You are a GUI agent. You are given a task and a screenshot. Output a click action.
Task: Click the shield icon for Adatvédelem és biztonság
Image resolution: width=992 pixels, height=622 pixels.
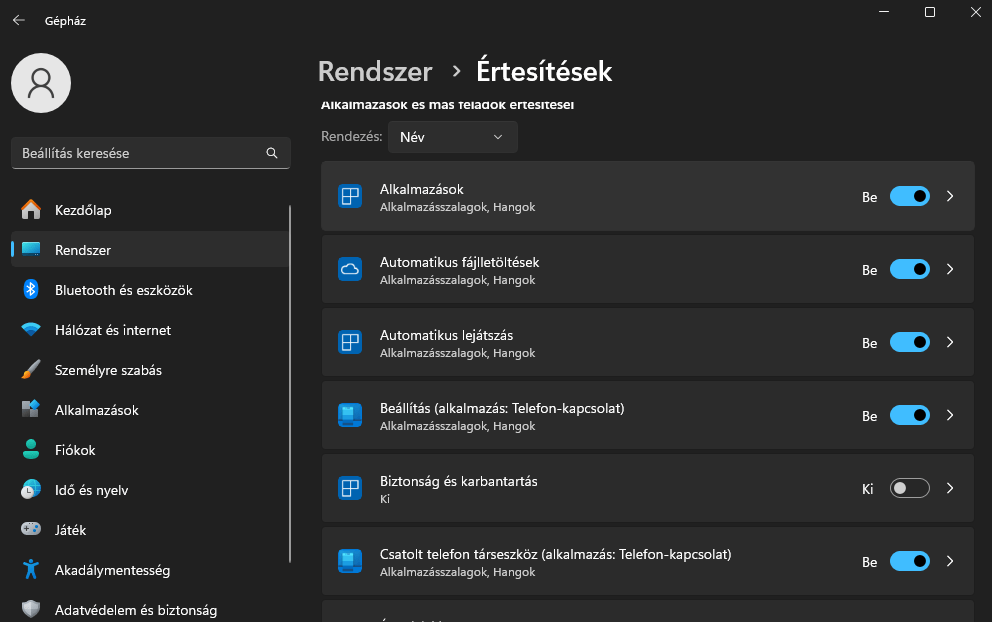click(30, 609)
